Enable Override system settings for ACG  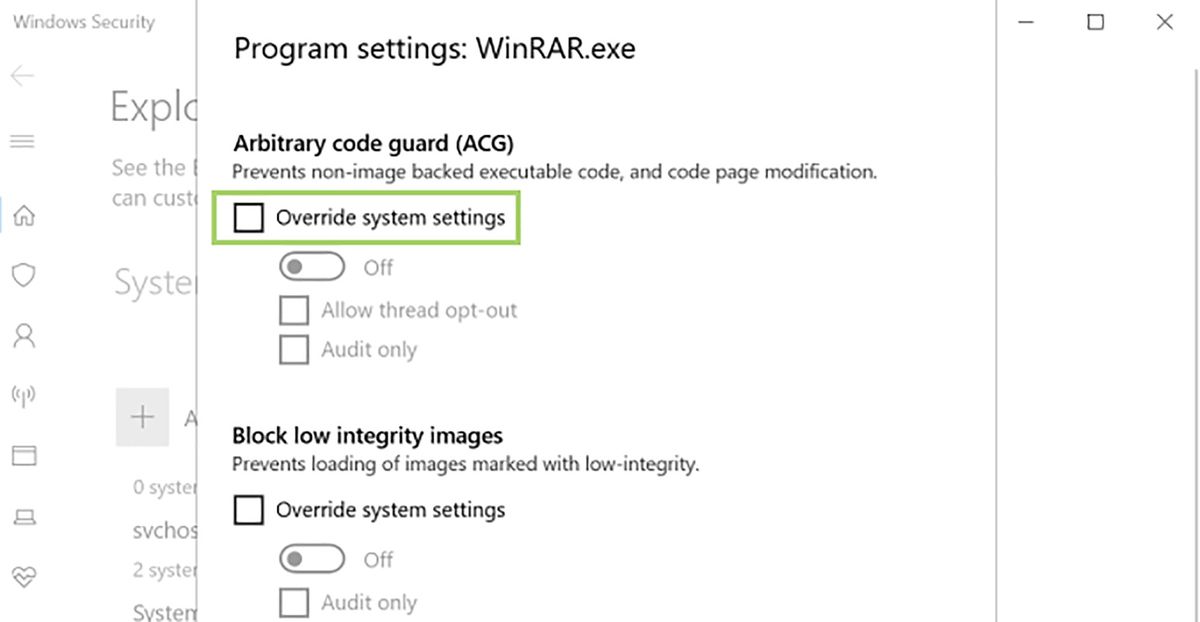click(x=248, y=217)
